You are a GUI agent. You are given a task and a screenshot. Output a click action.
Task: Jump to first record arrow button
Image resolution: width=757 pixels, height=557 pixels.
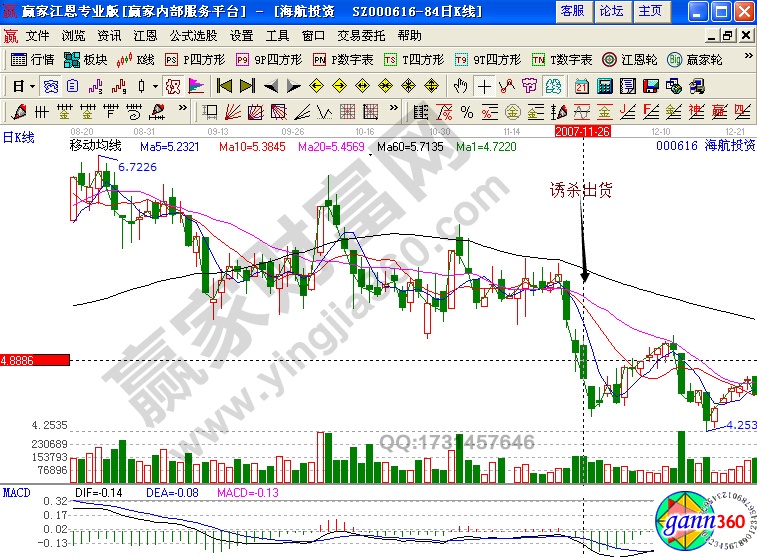click(225, 85)
